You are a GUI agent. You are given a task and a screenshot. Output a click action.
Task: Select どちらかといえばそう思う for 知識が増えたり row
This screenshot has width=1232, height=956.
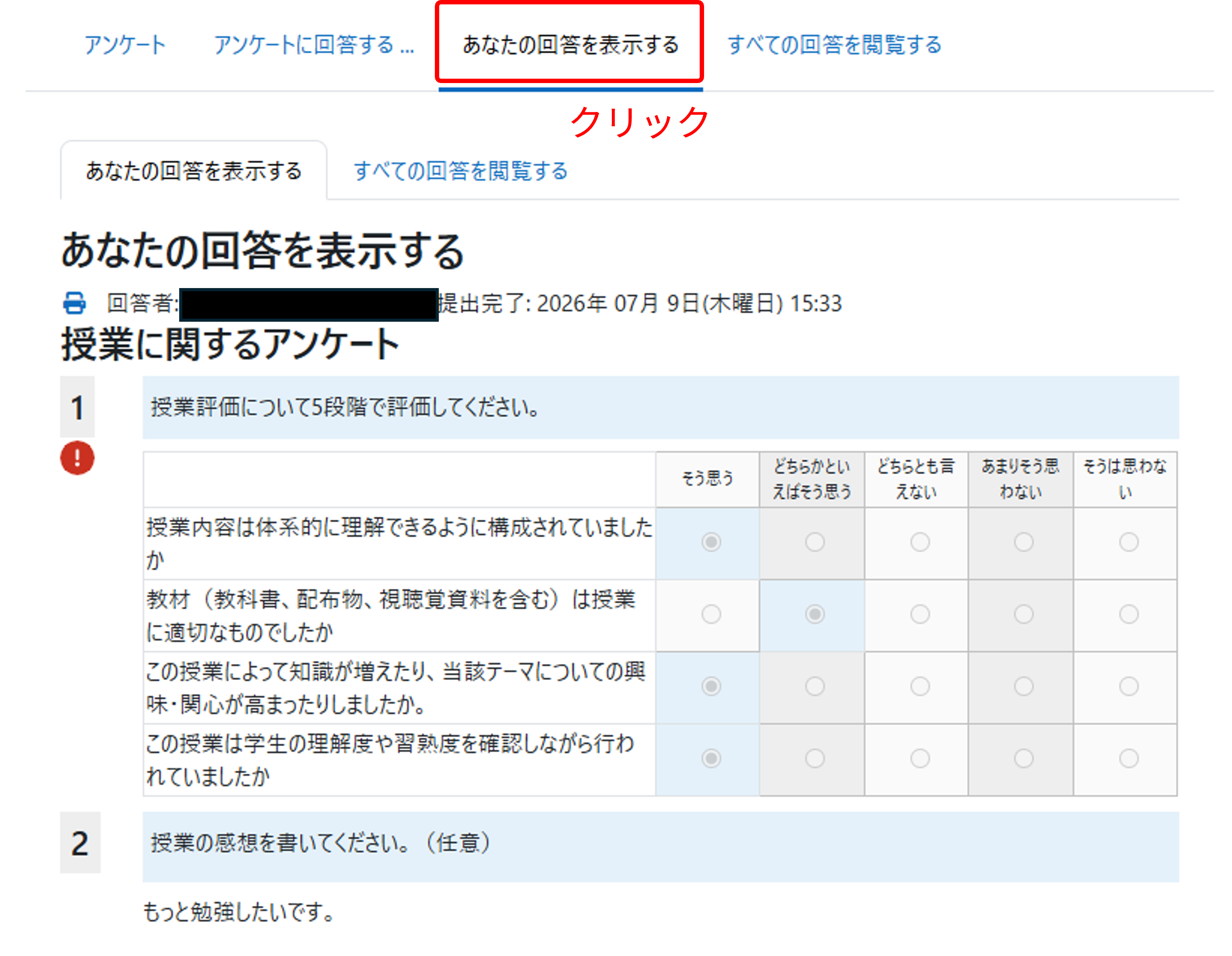click(815, 686)
